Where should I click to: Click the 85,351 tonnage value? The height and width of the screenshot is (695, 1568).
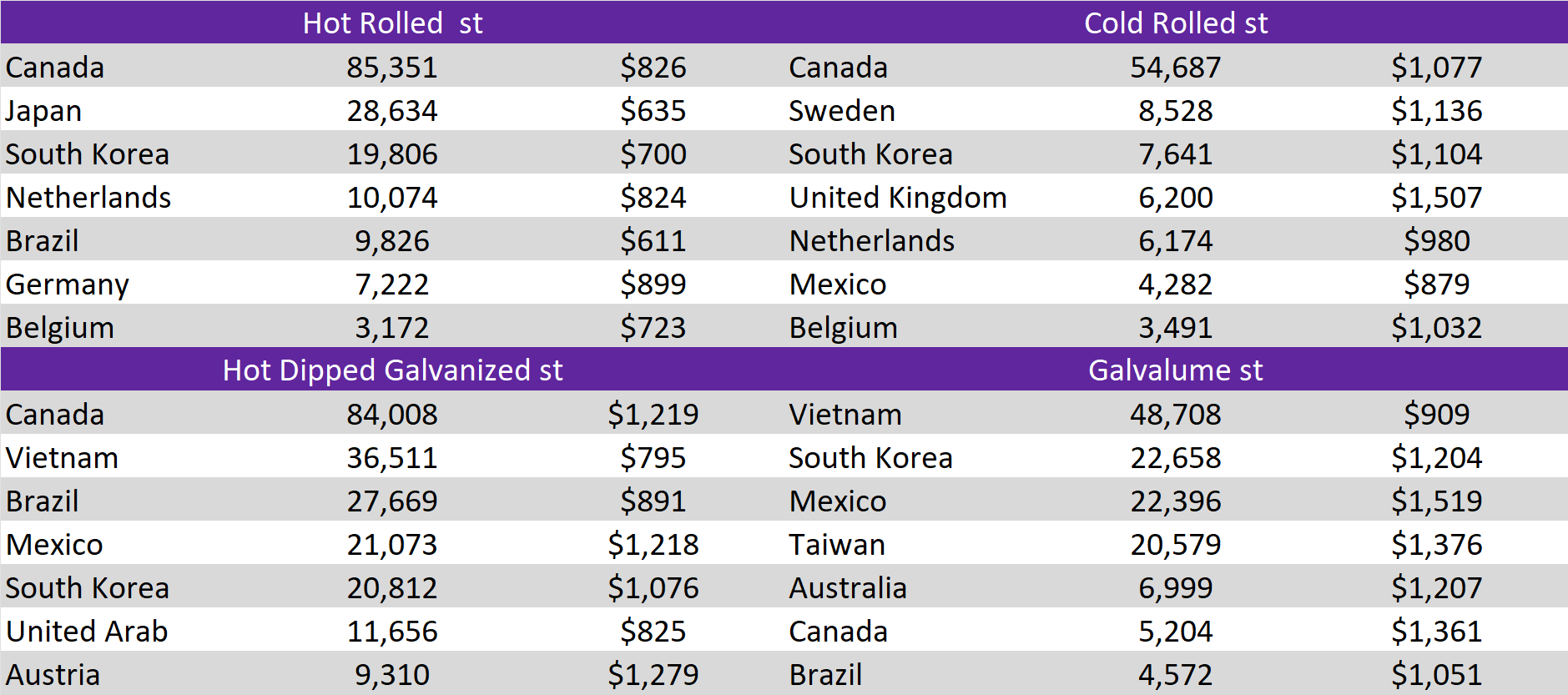(x=392, y=68)
